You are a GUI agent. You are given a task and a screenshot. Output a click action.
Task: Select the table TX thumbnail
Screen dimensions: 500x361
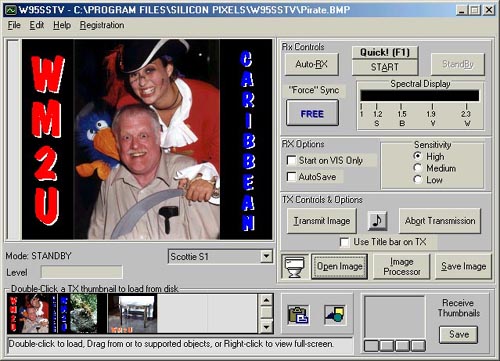tap(132, 313)
